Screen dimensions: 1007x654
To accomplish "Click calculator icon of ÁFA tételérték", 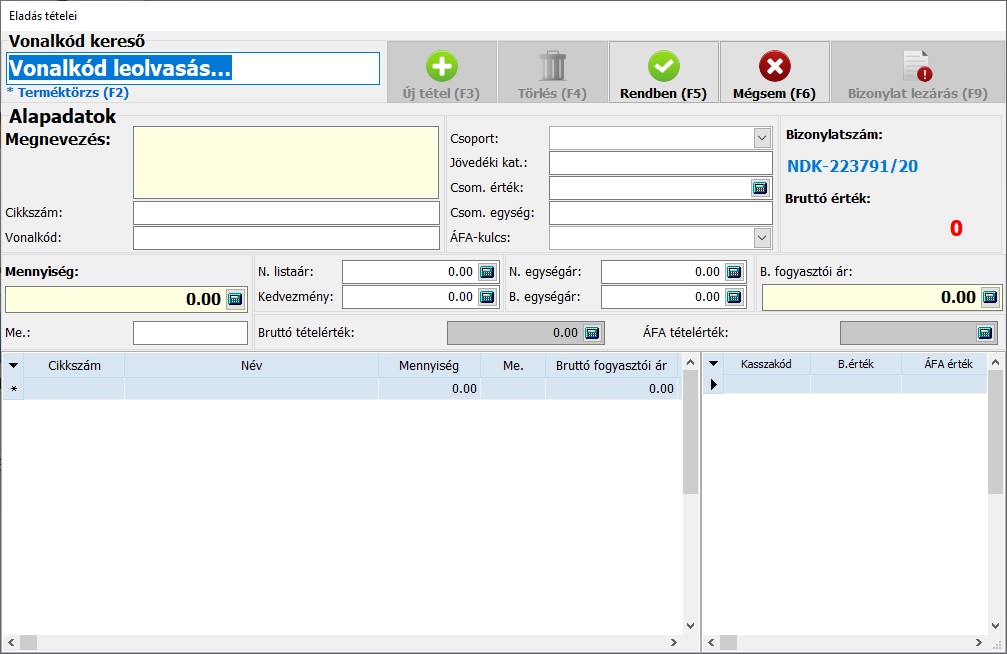I will pos(985,333).
